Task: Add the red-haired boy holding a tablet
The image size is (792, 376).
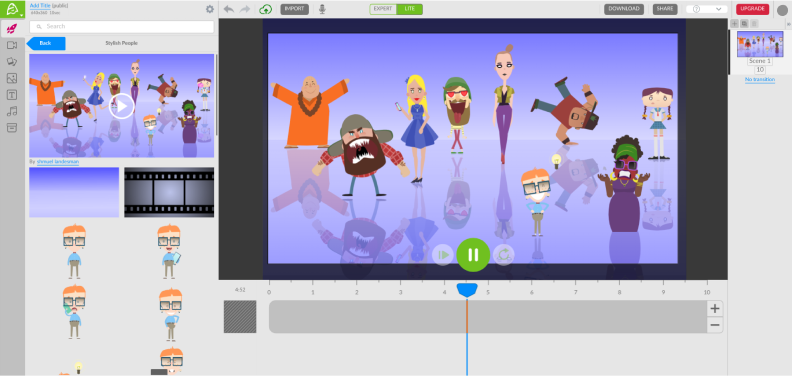Action: point(169,251)
